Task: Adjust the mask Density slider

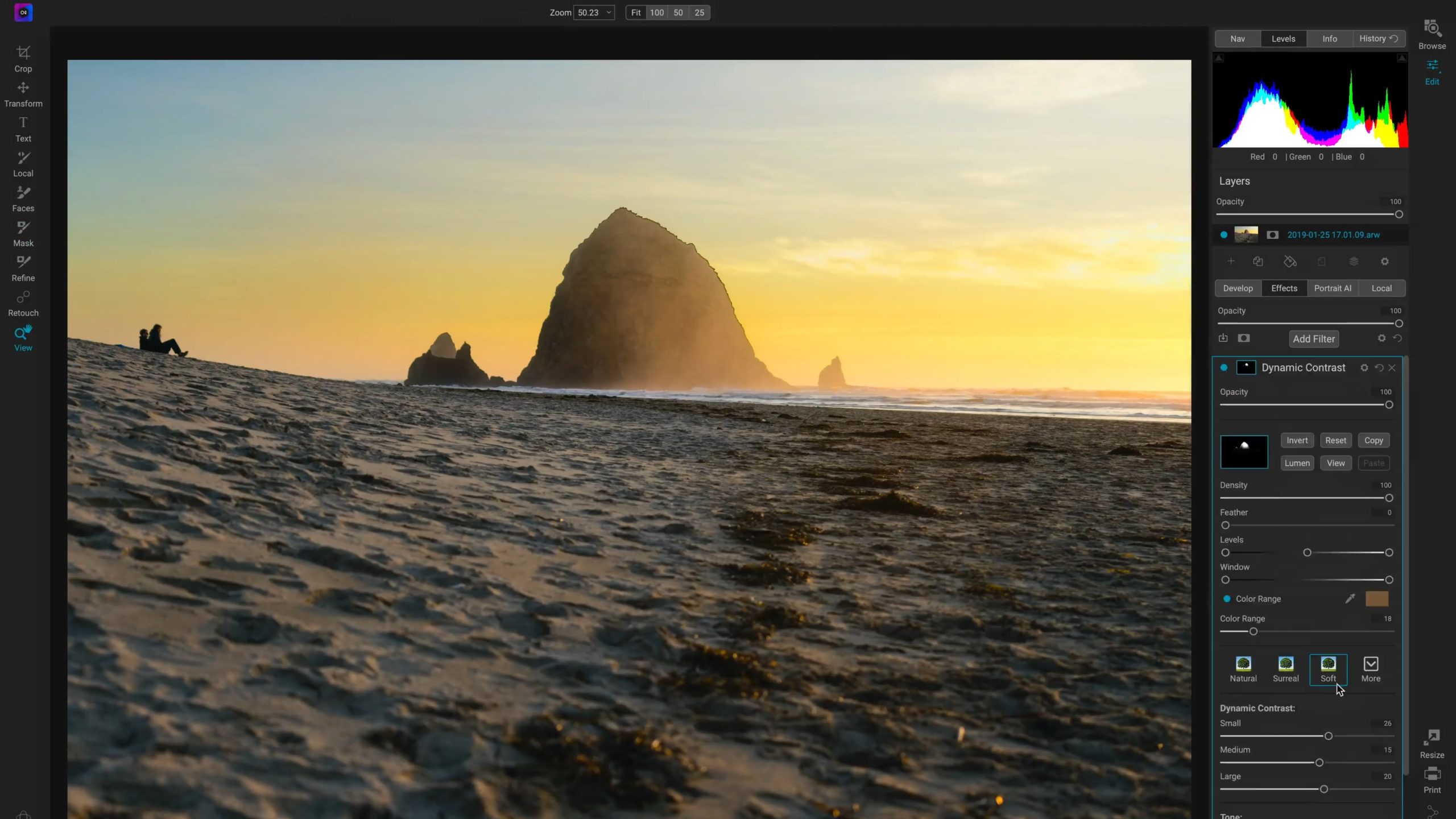Action: (1388, 498)
